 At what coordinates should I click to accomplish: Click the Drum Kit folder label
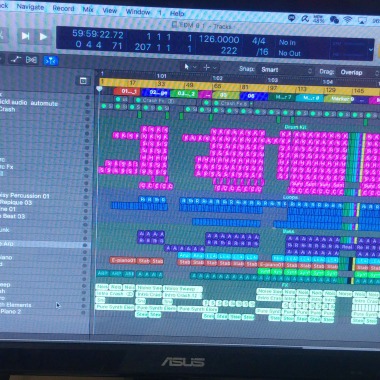pyautogui.click(x=295, y=127)
